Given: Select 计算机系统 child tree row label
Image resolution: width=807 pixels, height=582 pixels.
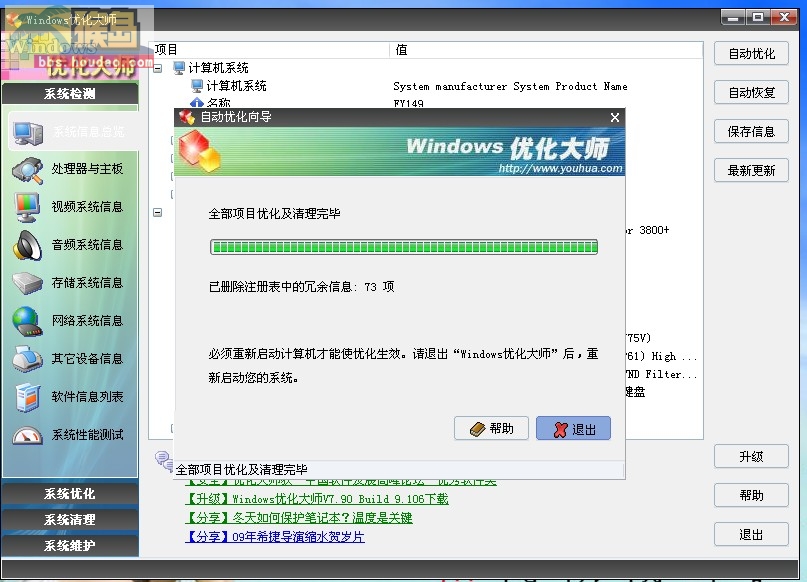Looking at the screenshot, I should tap(236, 86).
